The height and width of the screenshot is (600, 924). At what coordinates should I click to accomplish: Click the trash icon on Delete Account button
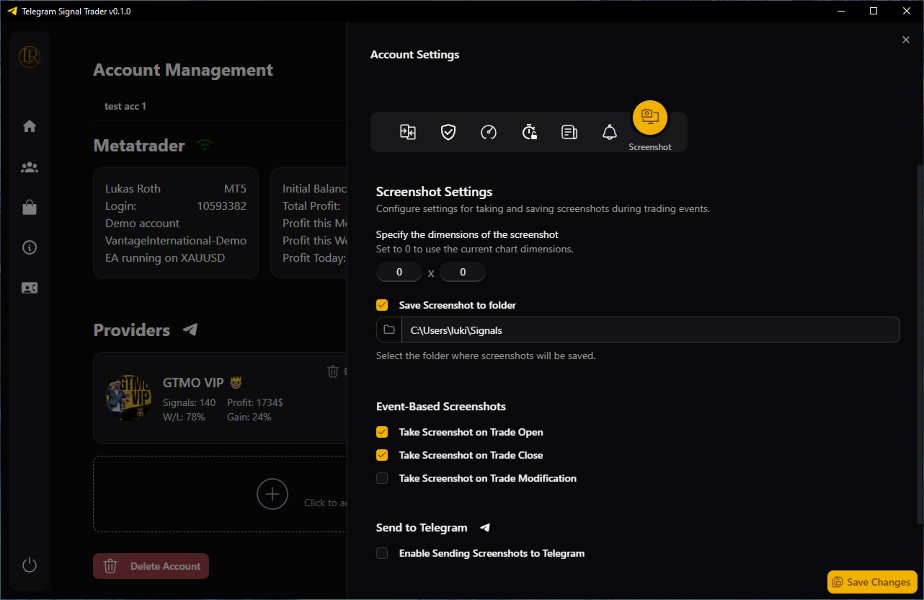pyautogui.click(x=110, y=566)
